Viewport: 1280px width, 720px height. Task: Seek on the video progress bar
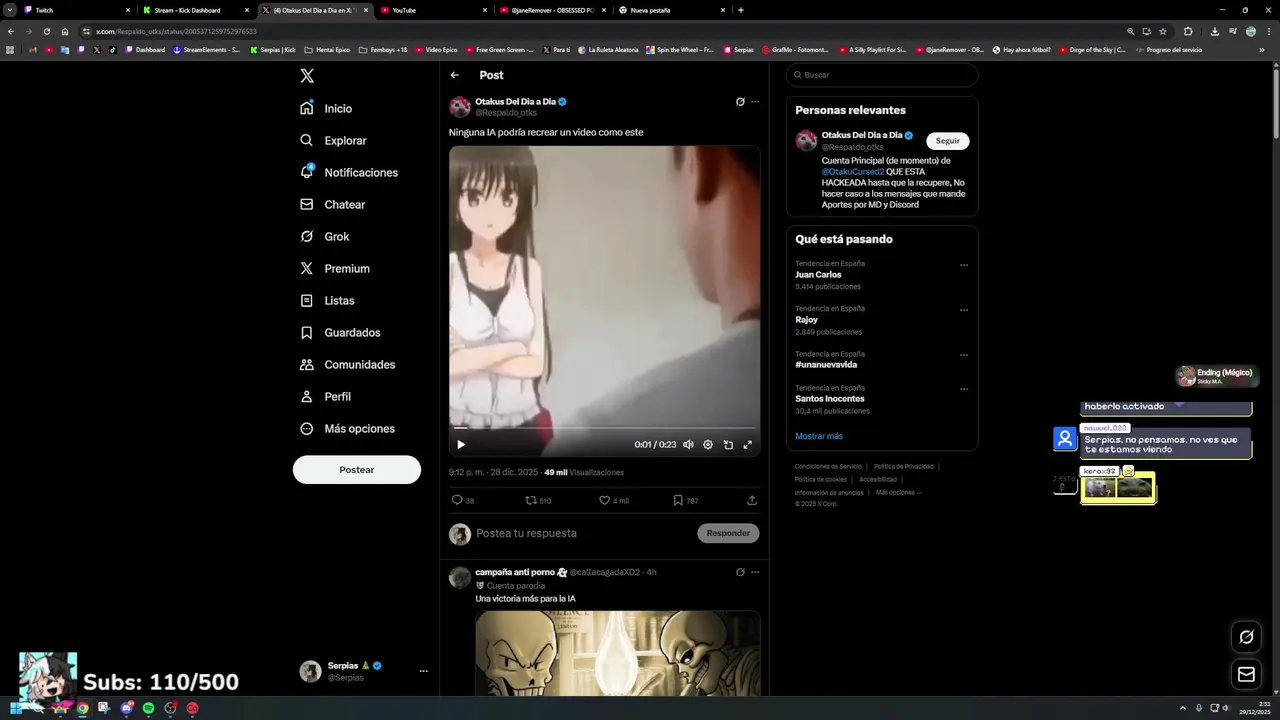(604, 428)
